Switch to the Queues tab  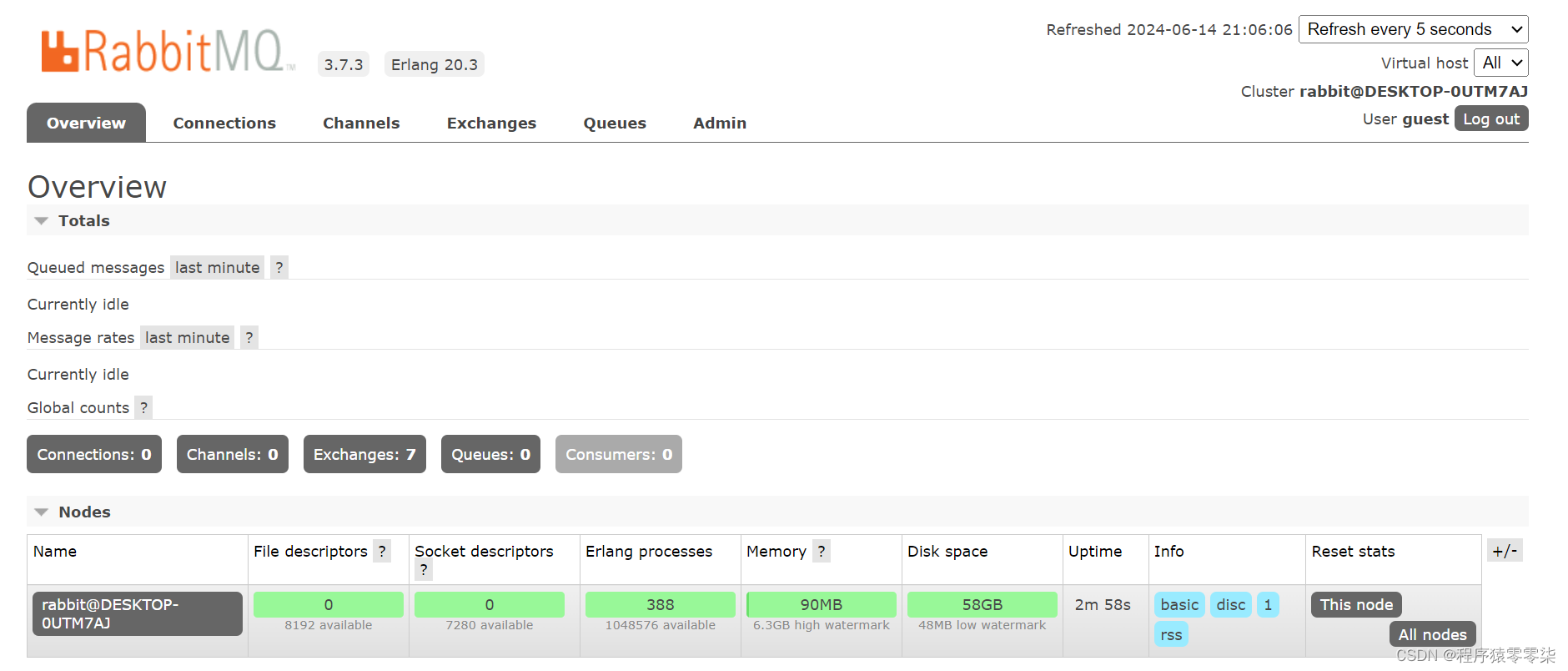pos(615,123)
